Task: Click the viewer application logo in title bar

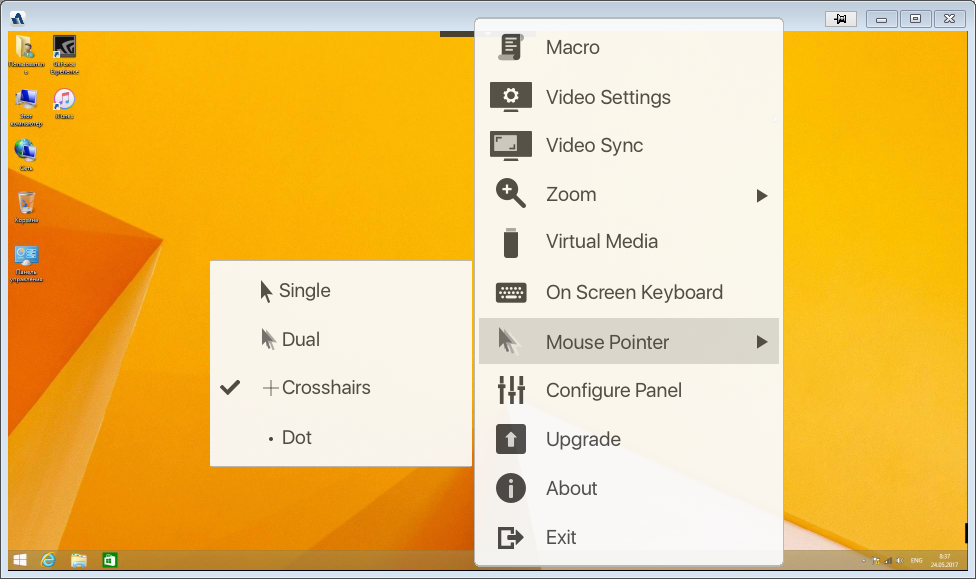Action: point(18,19)
